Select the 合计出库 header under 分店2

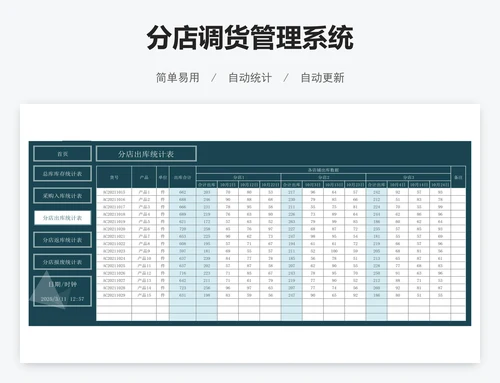pyautogui.click(x=292, y=185)
